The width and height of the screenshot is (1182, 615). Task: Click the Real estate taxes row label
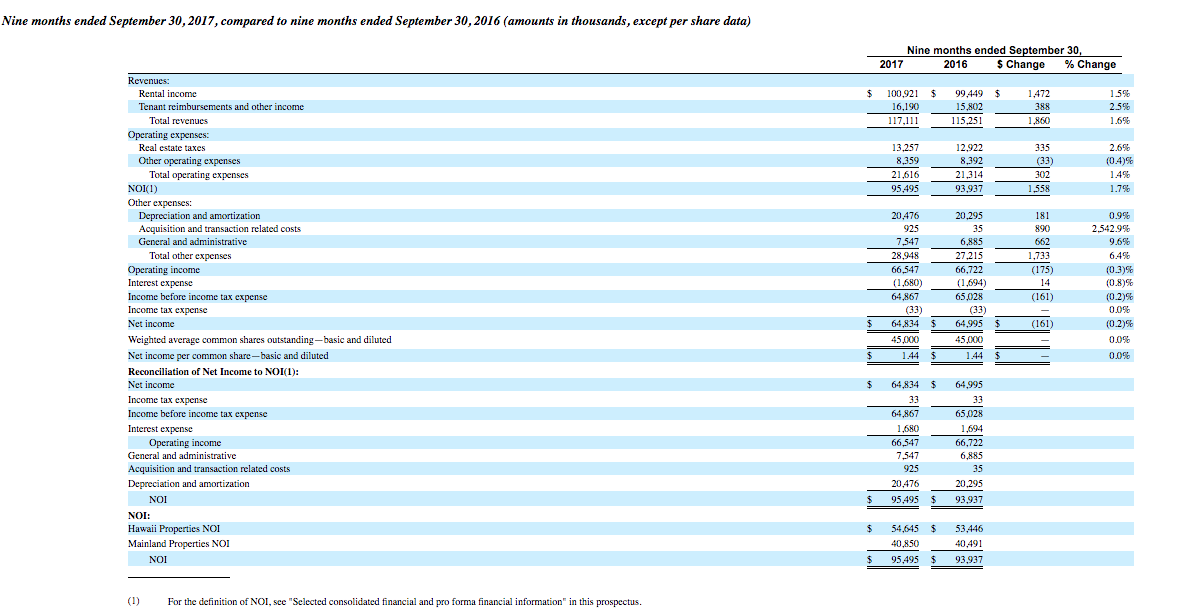171,148
